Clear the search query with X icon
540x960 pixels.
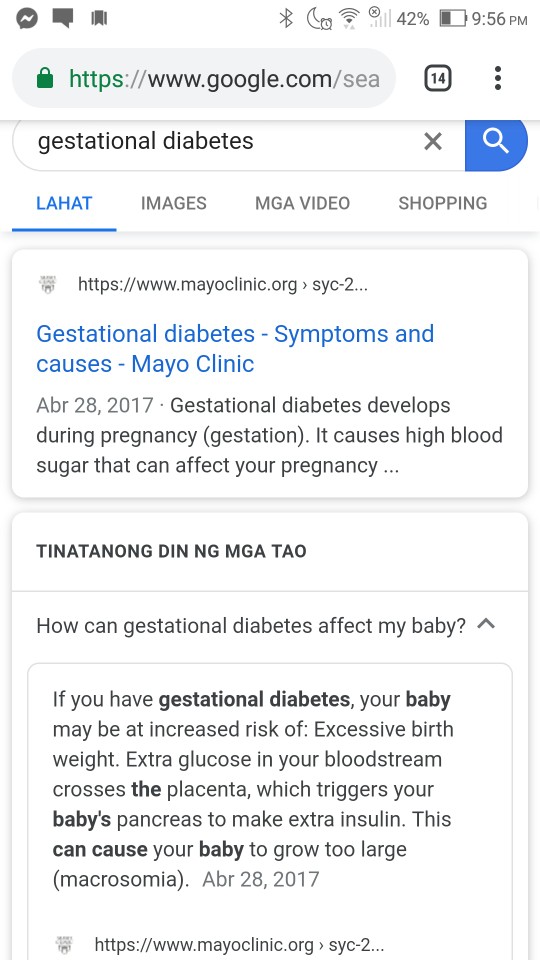point(433,142)
